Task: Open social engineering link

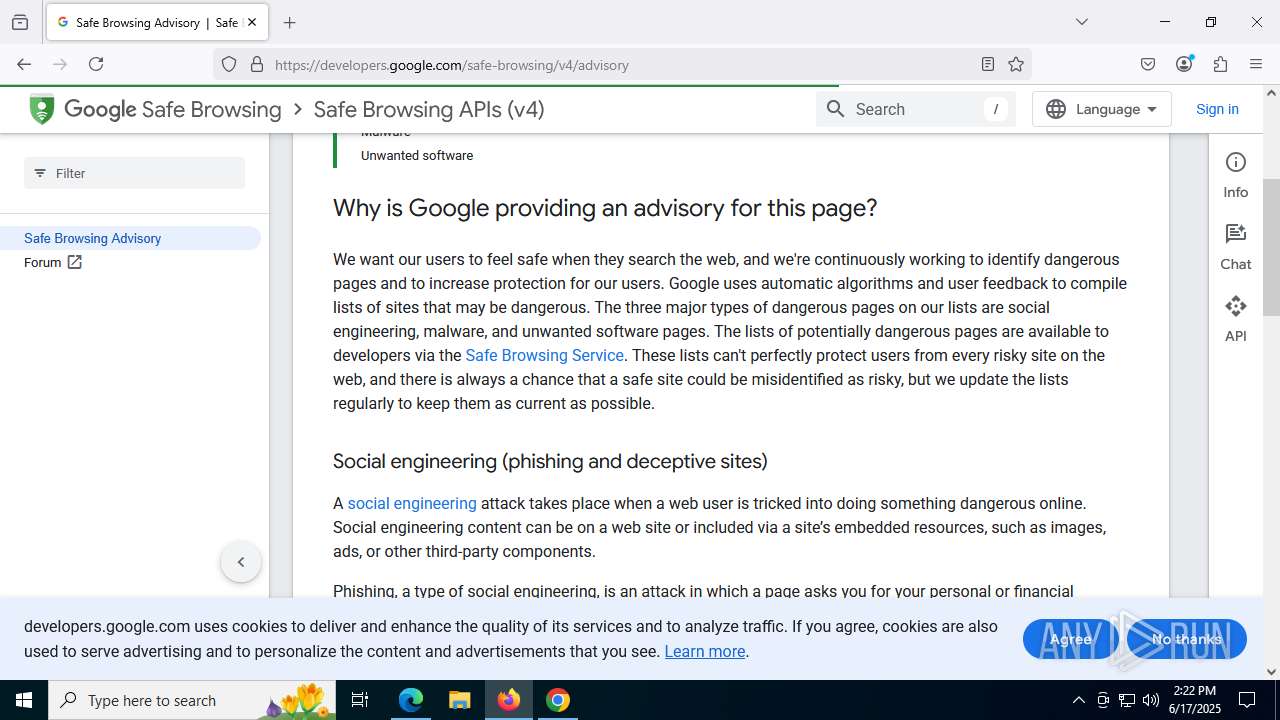Action: click(412, 503)
